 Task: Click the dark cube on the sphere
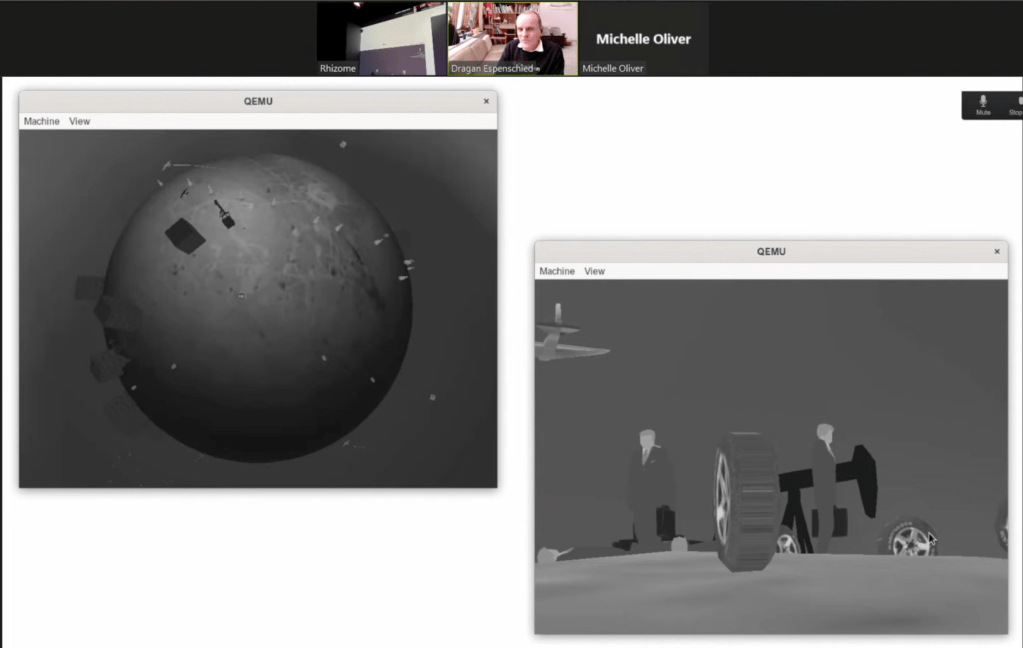tap(185, 235)
